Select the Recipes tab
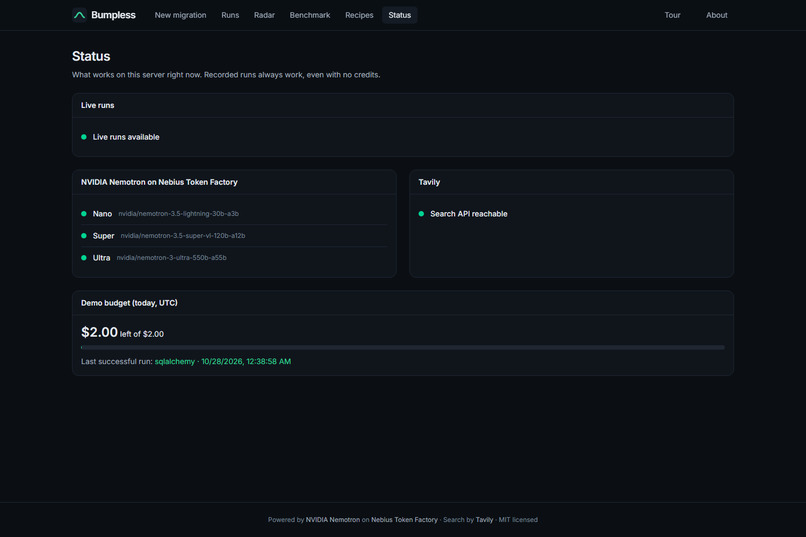This screenshot has width=806, height=537. coord(359,15)
